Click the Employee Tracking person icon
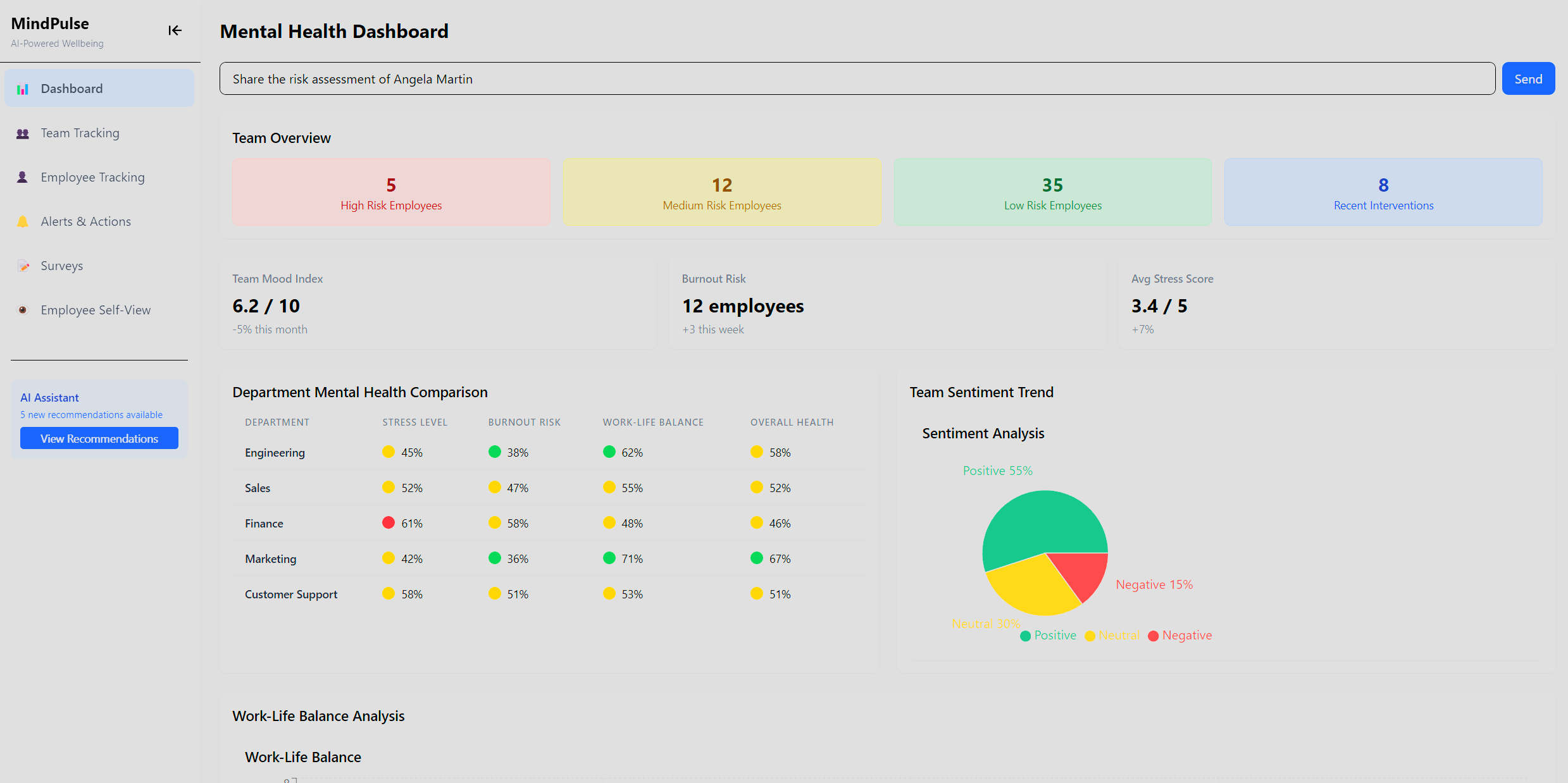Image resolution: width=1568 pixels, height=783 pixels. pos(23,178)
